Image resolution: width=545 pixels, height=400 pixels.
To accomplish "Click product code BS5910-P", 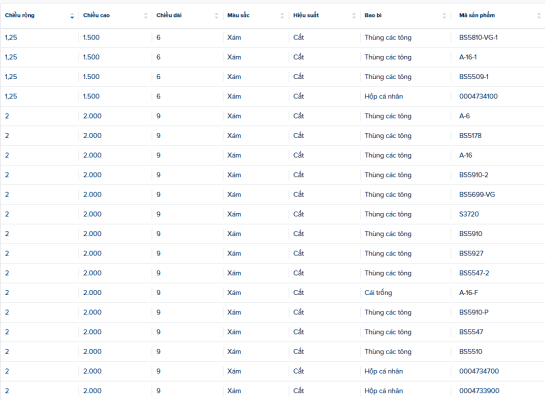I will [474, 312].
